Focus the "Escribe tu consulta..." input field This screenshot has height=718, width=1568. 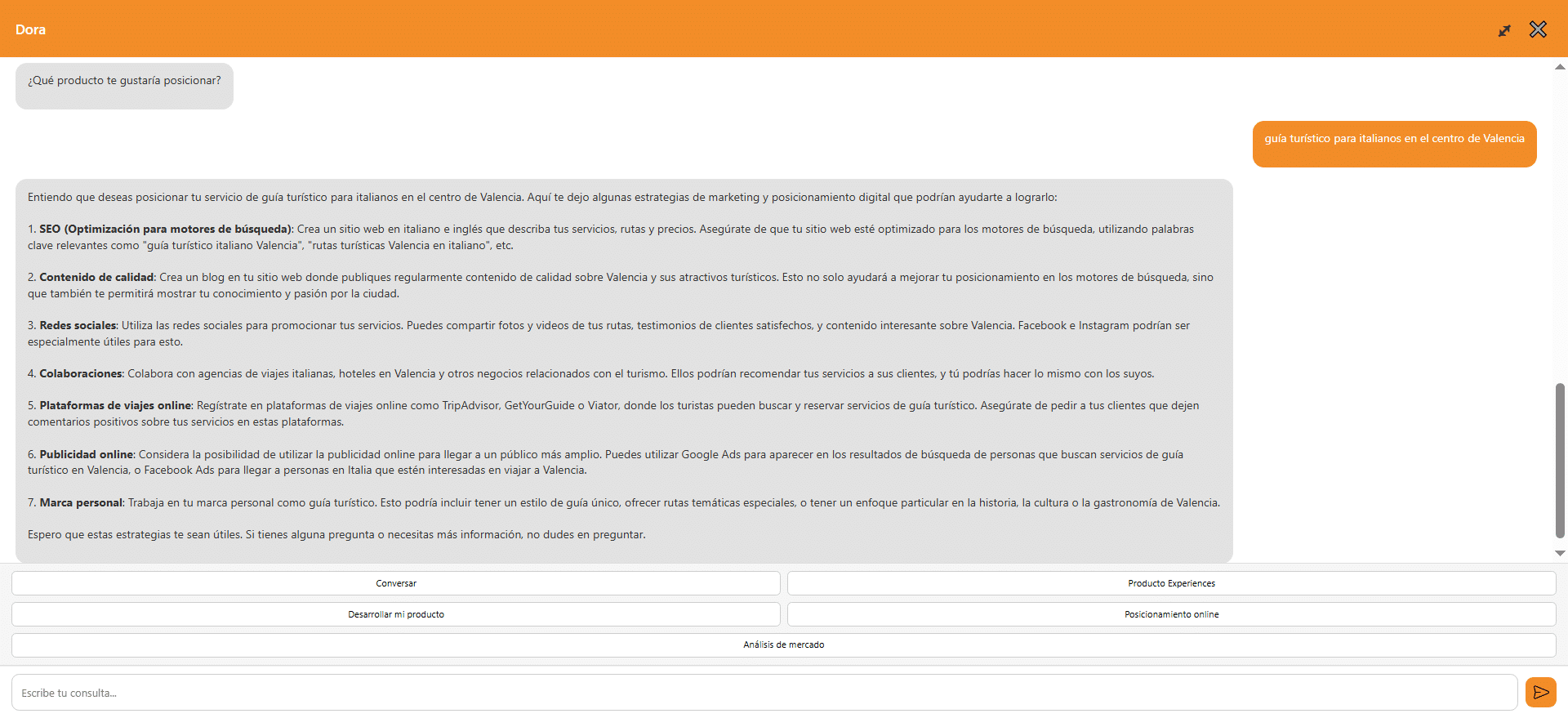click(764, 693)
